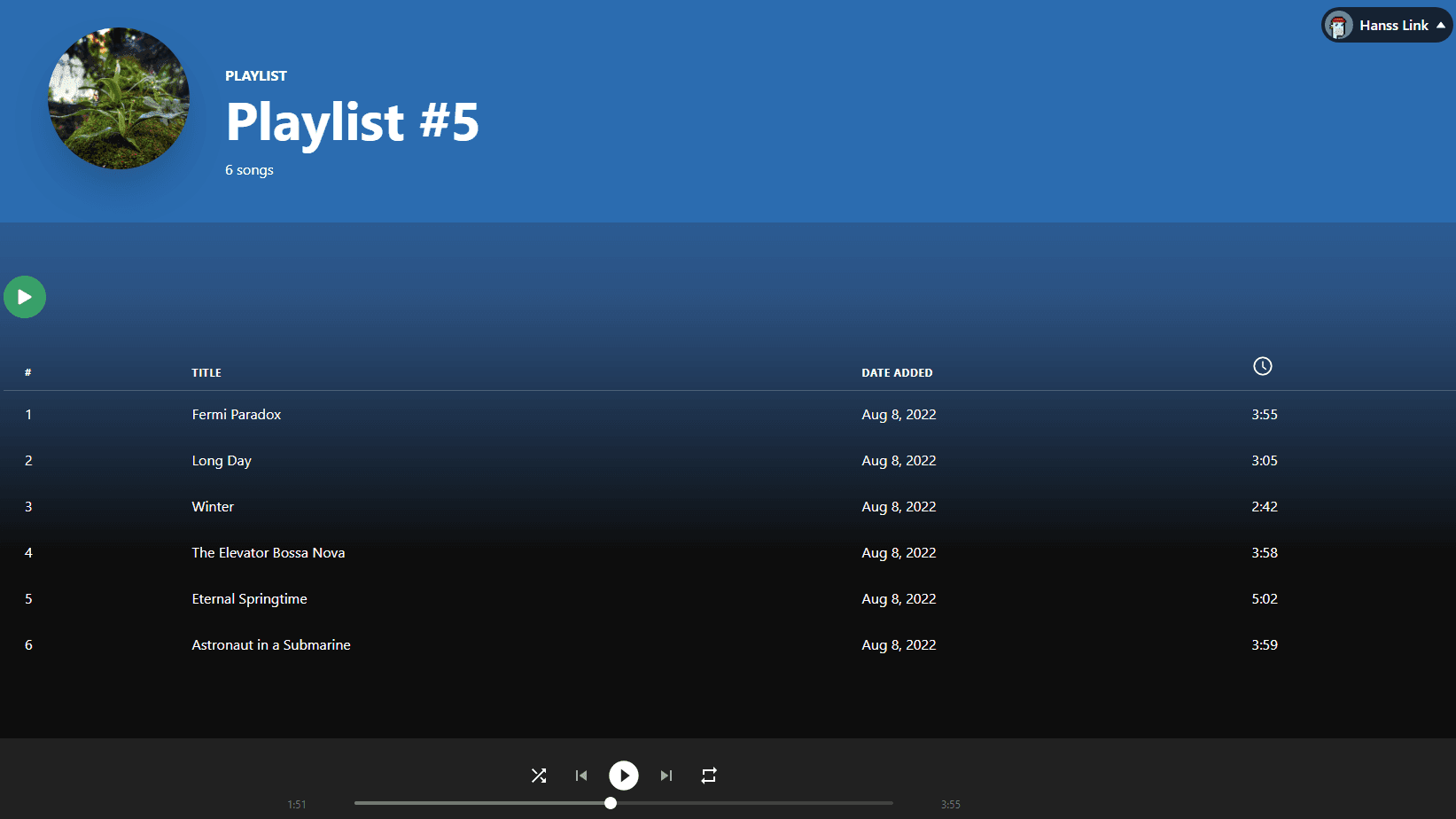This screenshot has height=819, width=1456.
Task: Toggle repeat mode in player bar
Action: tap(709, 776)
